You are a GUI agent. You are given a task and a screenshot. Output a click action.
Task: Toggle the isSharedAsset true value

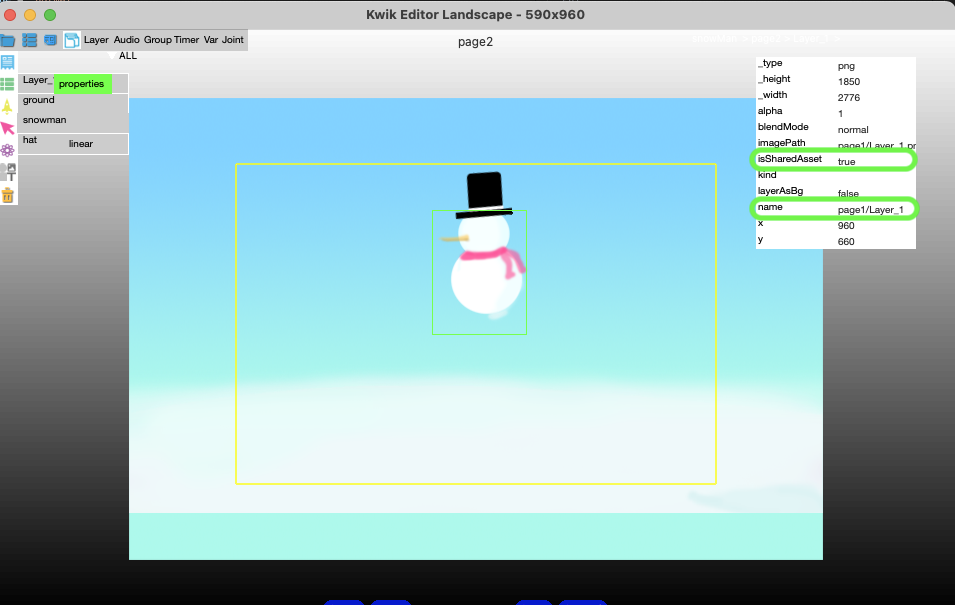(846, 161)
